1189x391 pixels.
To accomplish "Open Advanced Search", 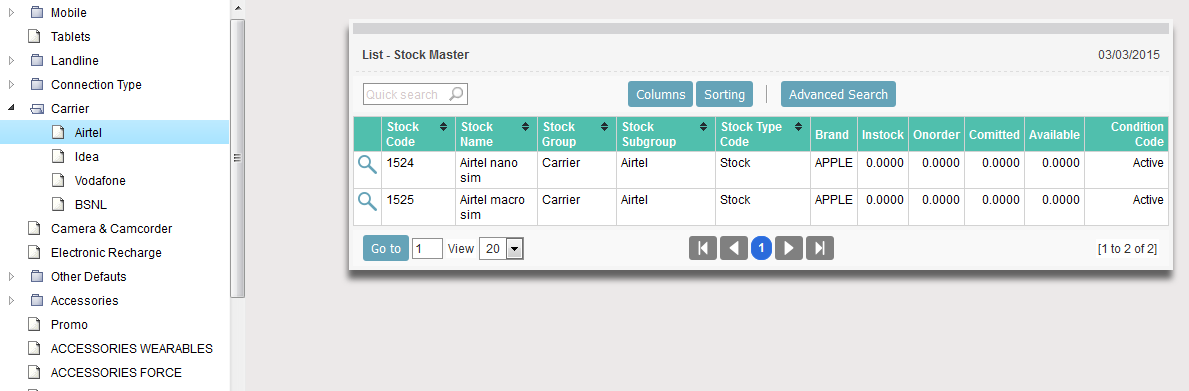I will pyautogui.click(x=838, y=95).
